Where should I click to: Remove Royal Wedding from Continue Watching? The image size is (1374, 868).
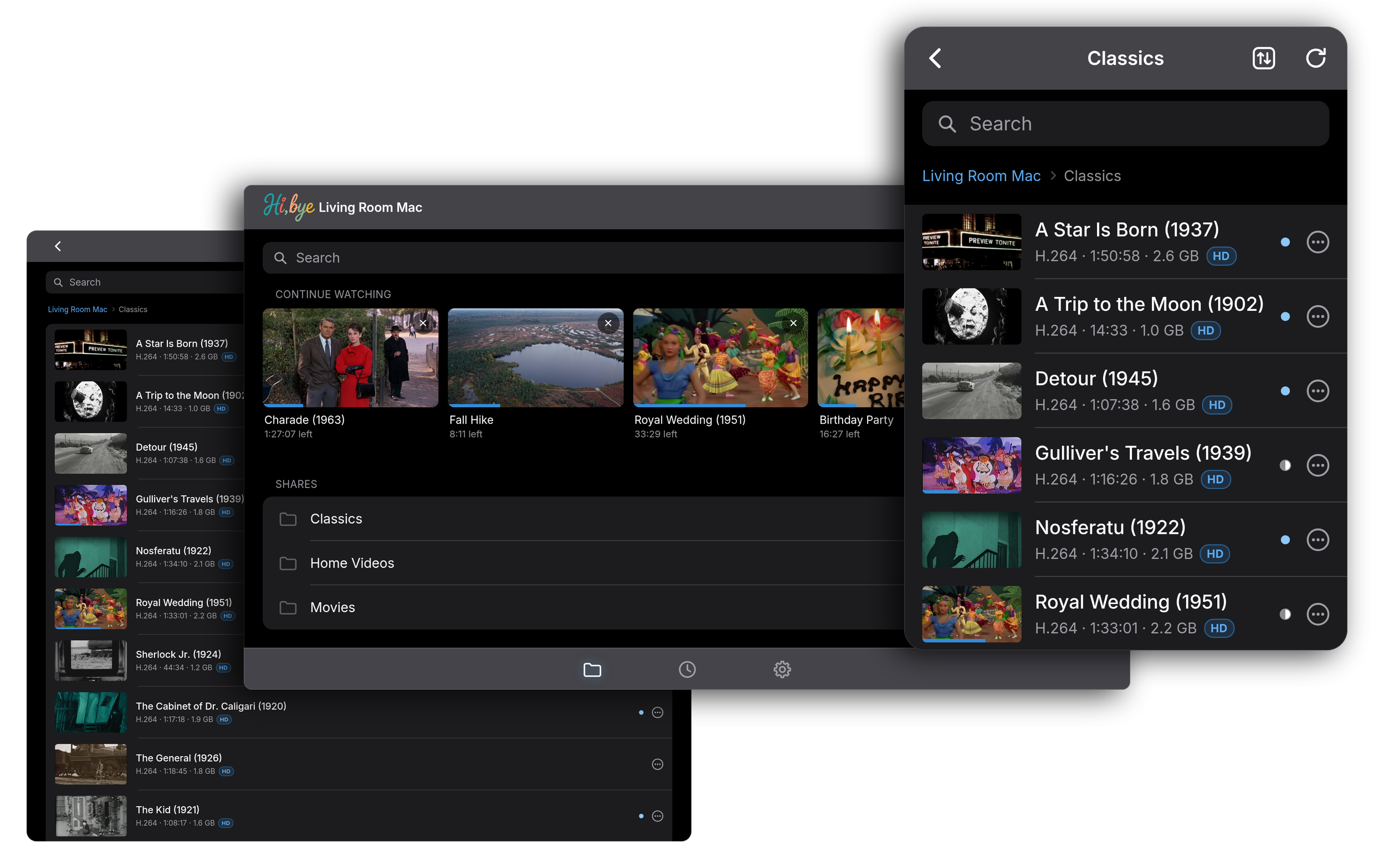(x=793, y=323)
